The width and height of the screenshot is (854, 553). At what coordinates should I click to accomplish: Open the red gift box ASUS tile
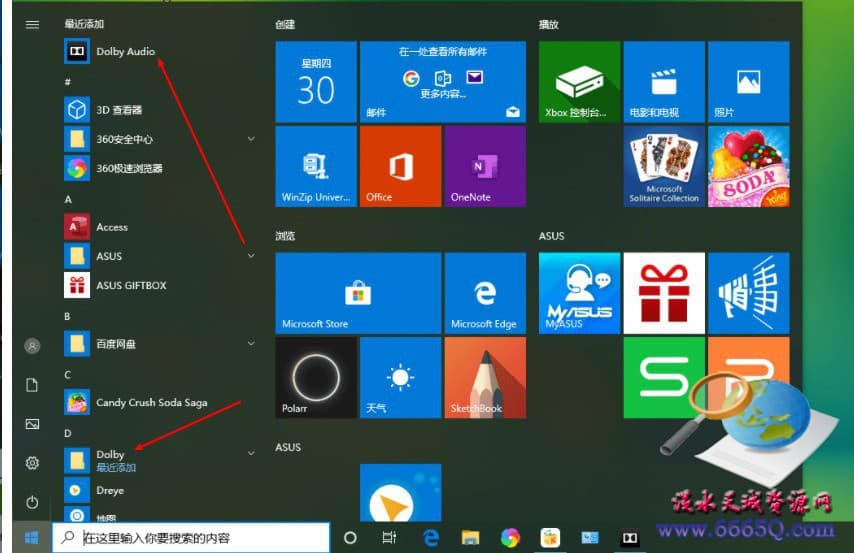(664, 293)
